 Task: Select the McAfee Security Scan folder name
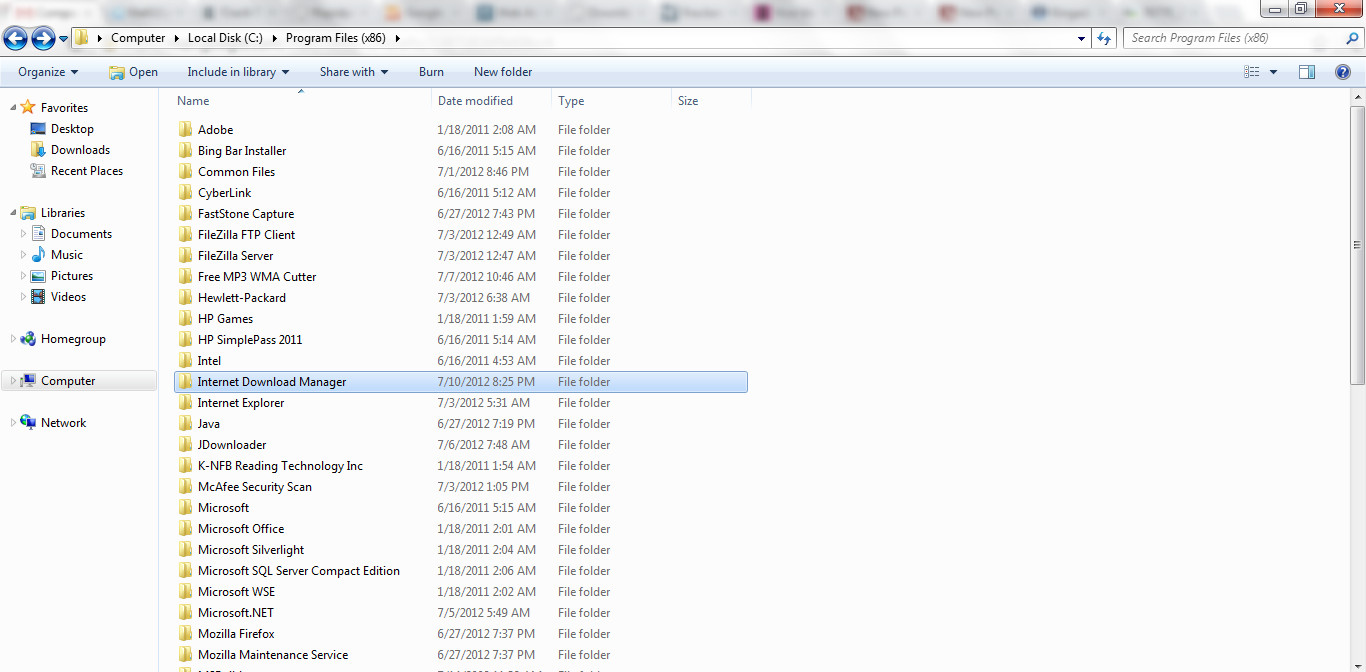pos(255,487)
